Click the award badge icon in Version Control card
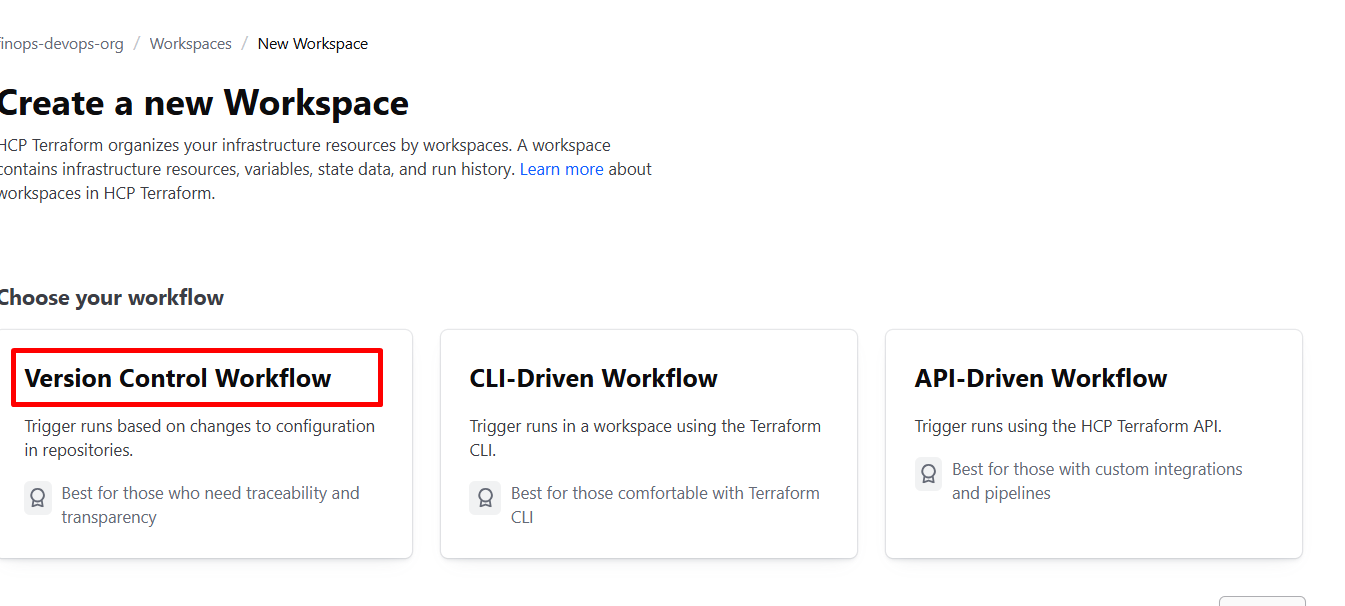 coord(38,497)
